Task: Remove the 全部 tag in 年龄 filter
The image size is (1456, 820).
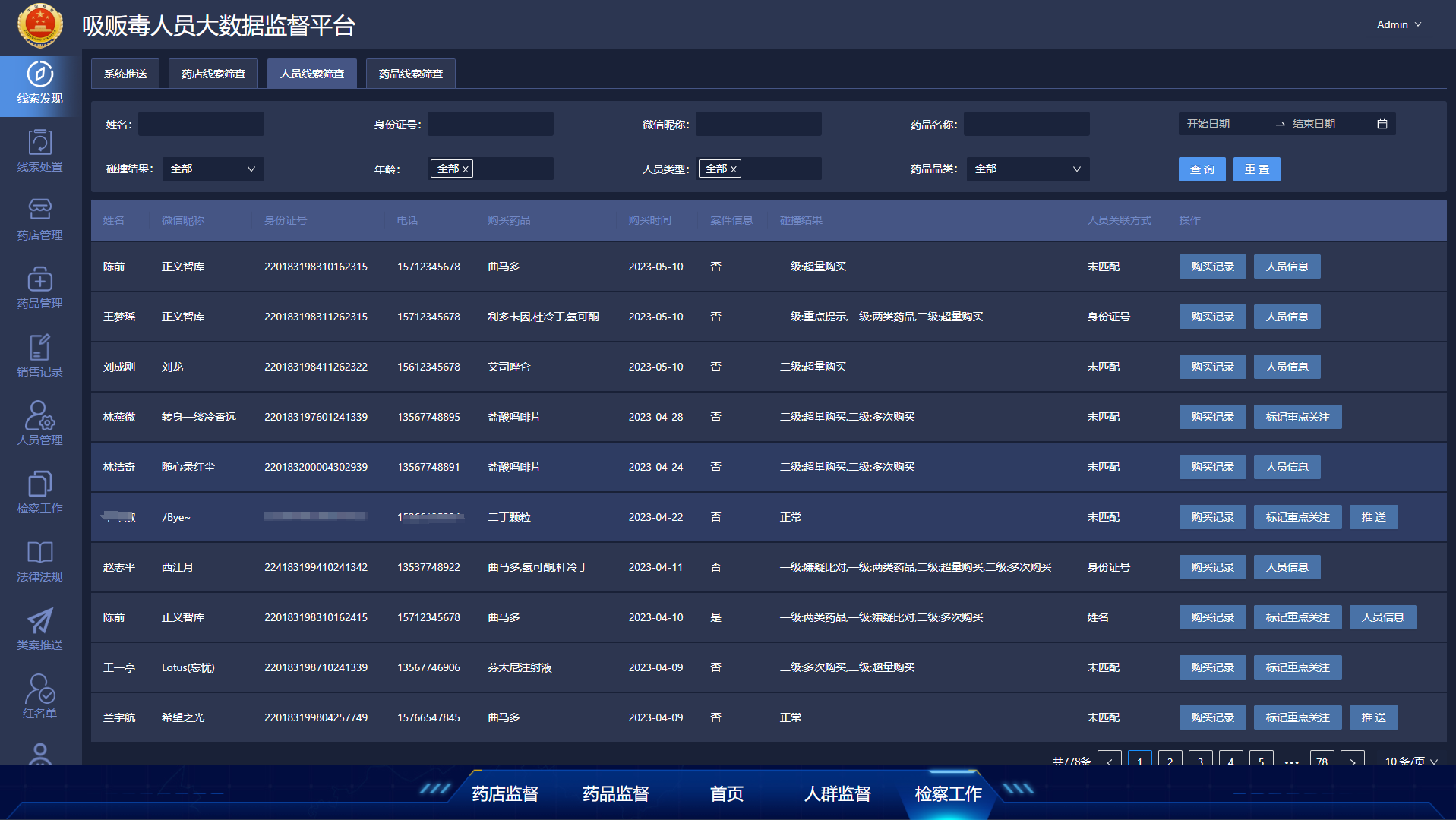Action: pos(465,169)
